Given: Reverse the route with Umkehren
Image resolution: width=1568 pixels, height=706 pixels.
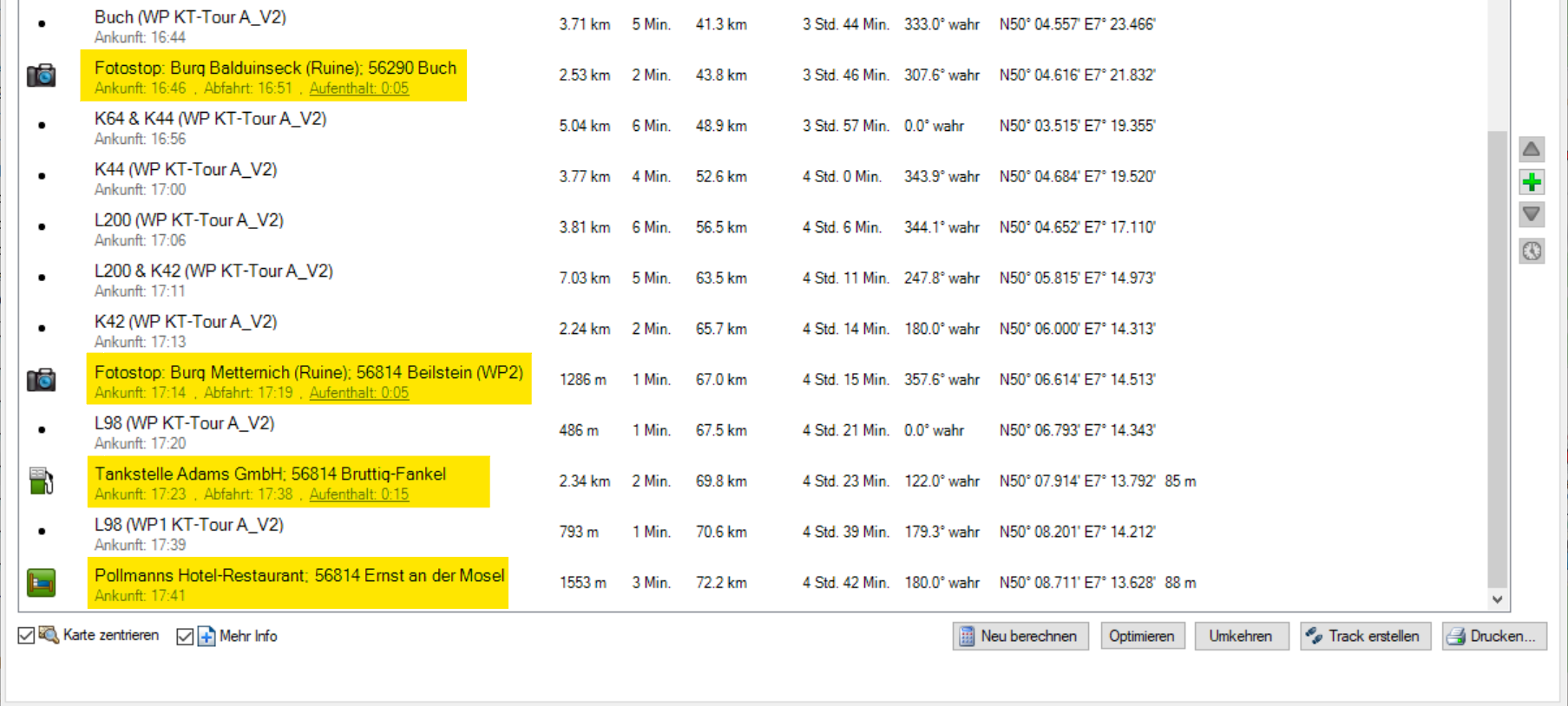Looking at the screenshot, I should [x=1240, y=636].
